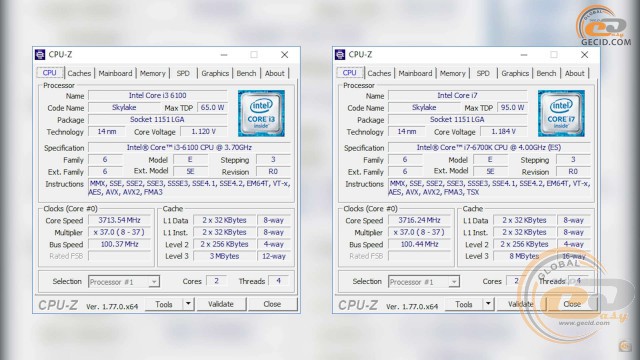
Task: Click i7-6700K CPU @ 4.00GHz specification field
Action: (489, 148)
